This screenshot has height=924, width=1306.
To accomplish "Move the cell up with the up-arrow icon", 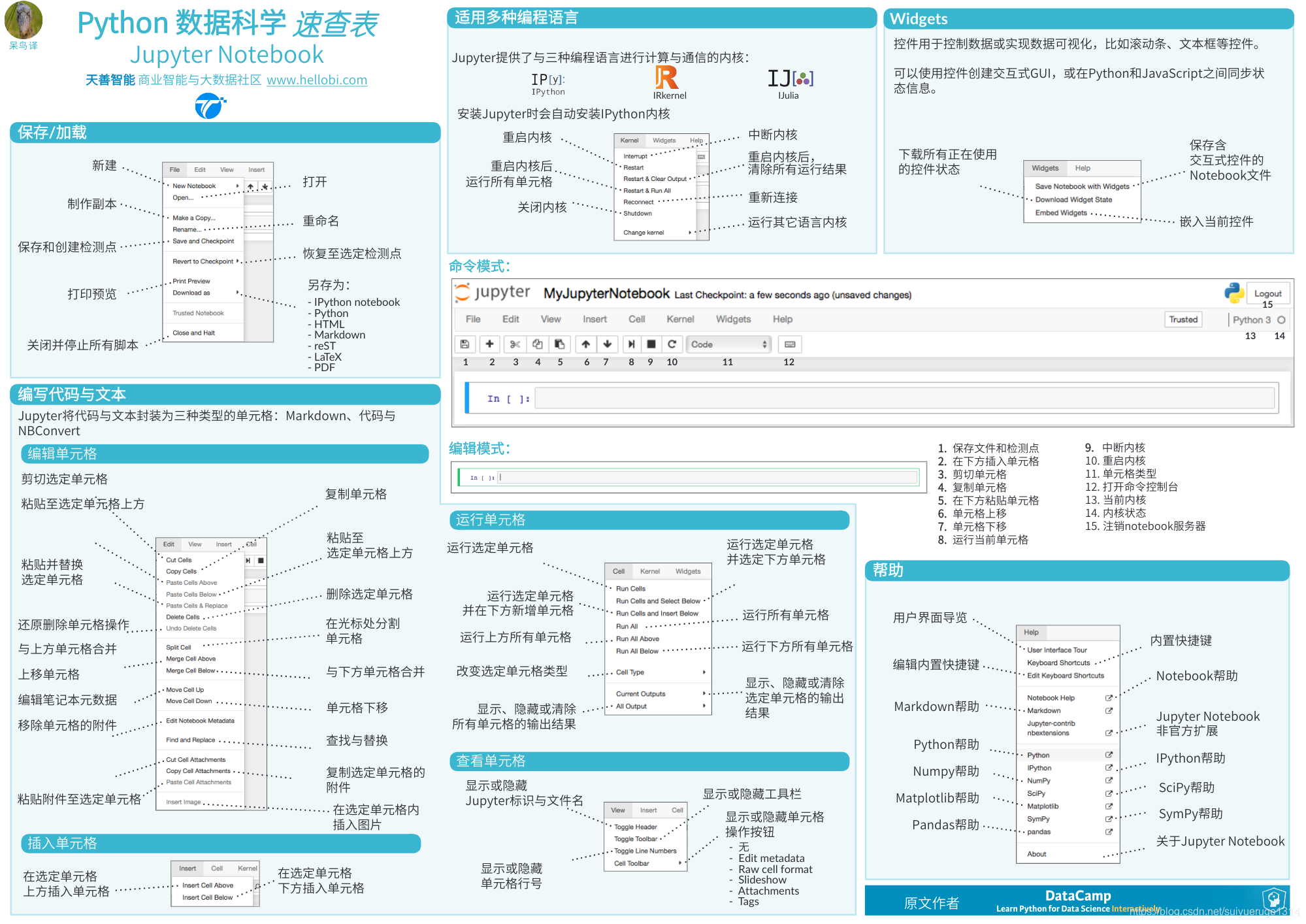I will coord(585,344).
